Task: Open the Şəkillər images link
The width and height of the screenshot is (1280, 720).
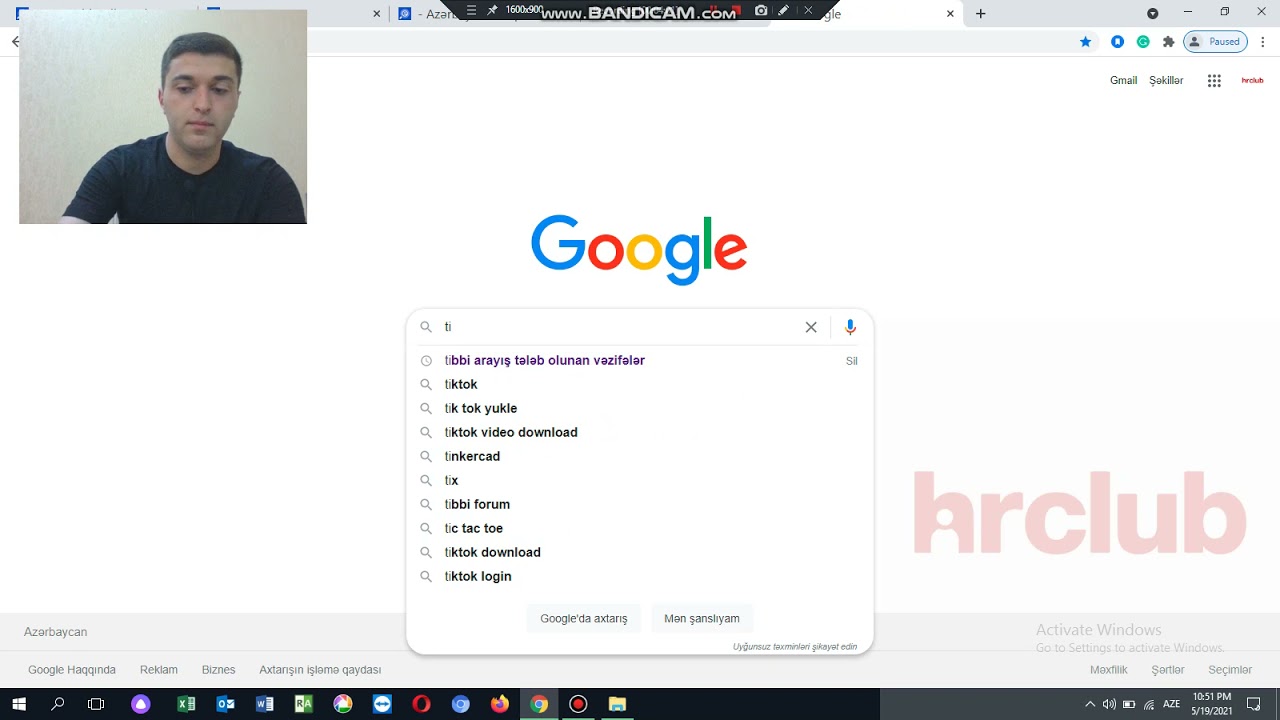Action: click(x=1166, y=81)
